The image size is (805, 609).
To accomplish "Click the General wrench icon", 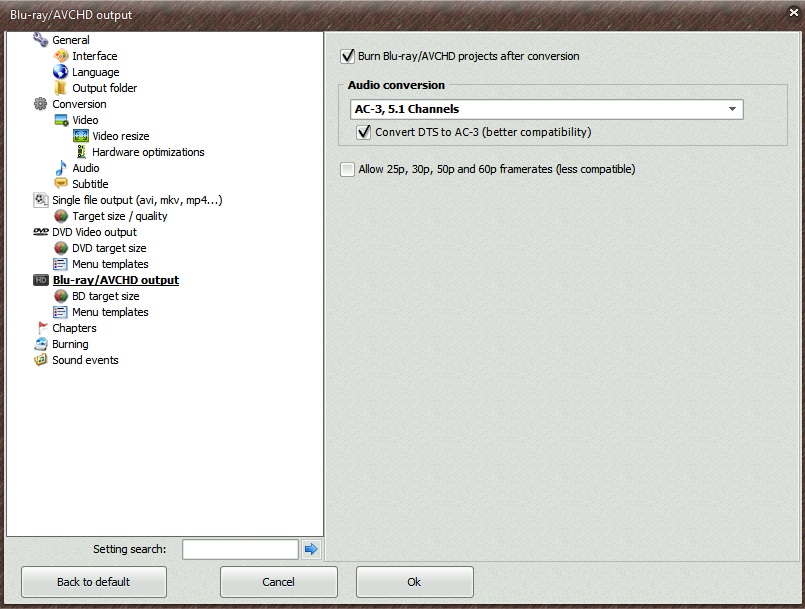I will coord(41,40).
